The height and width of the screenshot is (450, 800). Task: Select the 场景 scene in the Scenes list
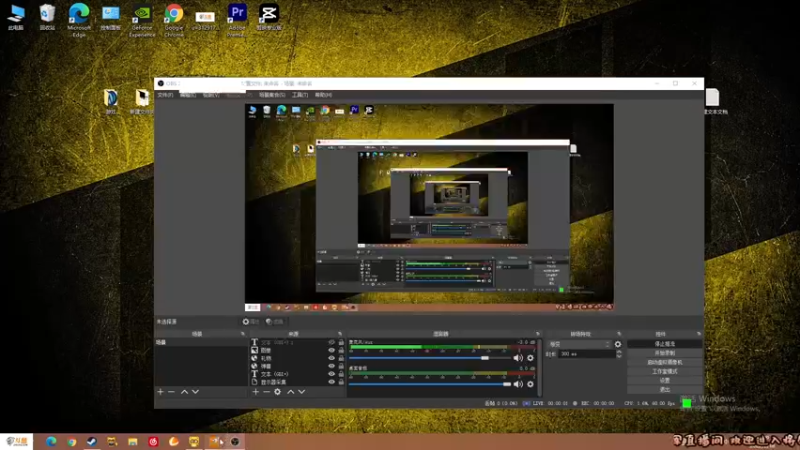[x=201, y=342]
